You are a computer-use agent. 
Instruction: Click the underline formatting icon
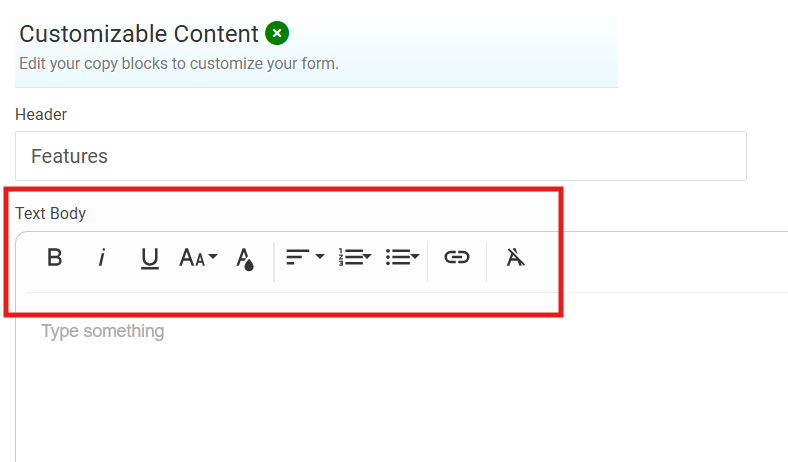[150, 258]
